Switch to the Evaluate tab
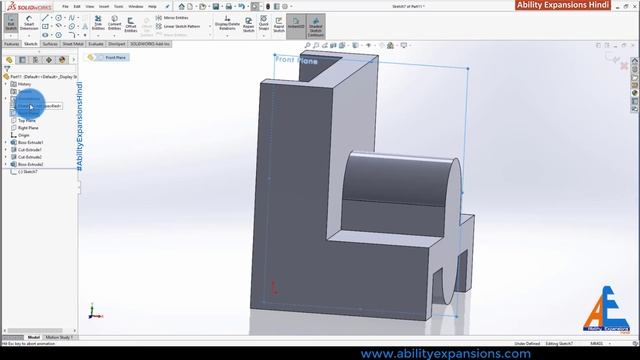The image size is (640, 360). tap(96, 44)
